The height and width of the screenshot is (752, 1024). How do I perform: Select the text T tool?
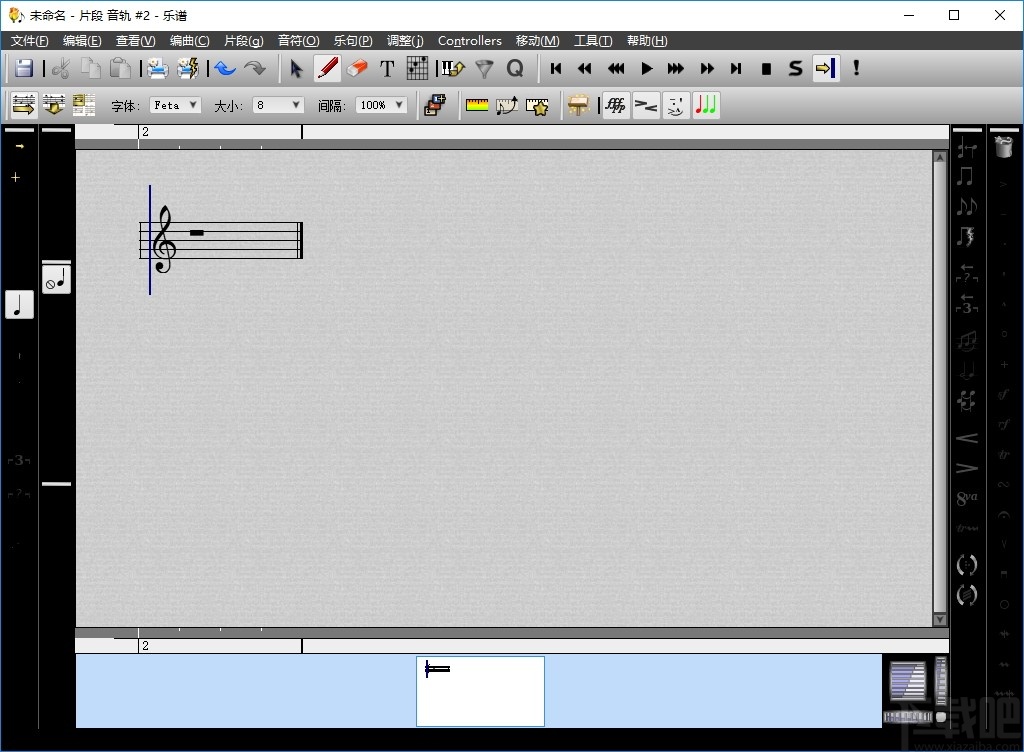[x=387, y=68]
